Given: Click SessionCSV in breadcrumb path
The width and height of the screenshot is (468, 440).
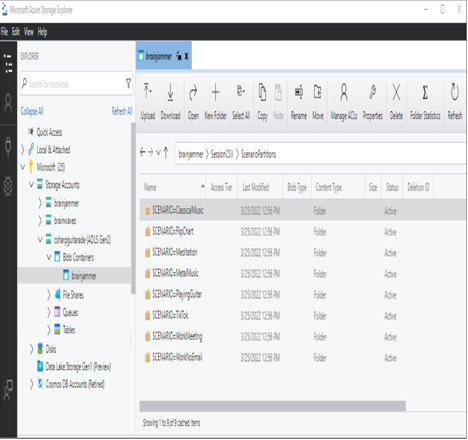Looking at the screenshot, I should 222,154.
